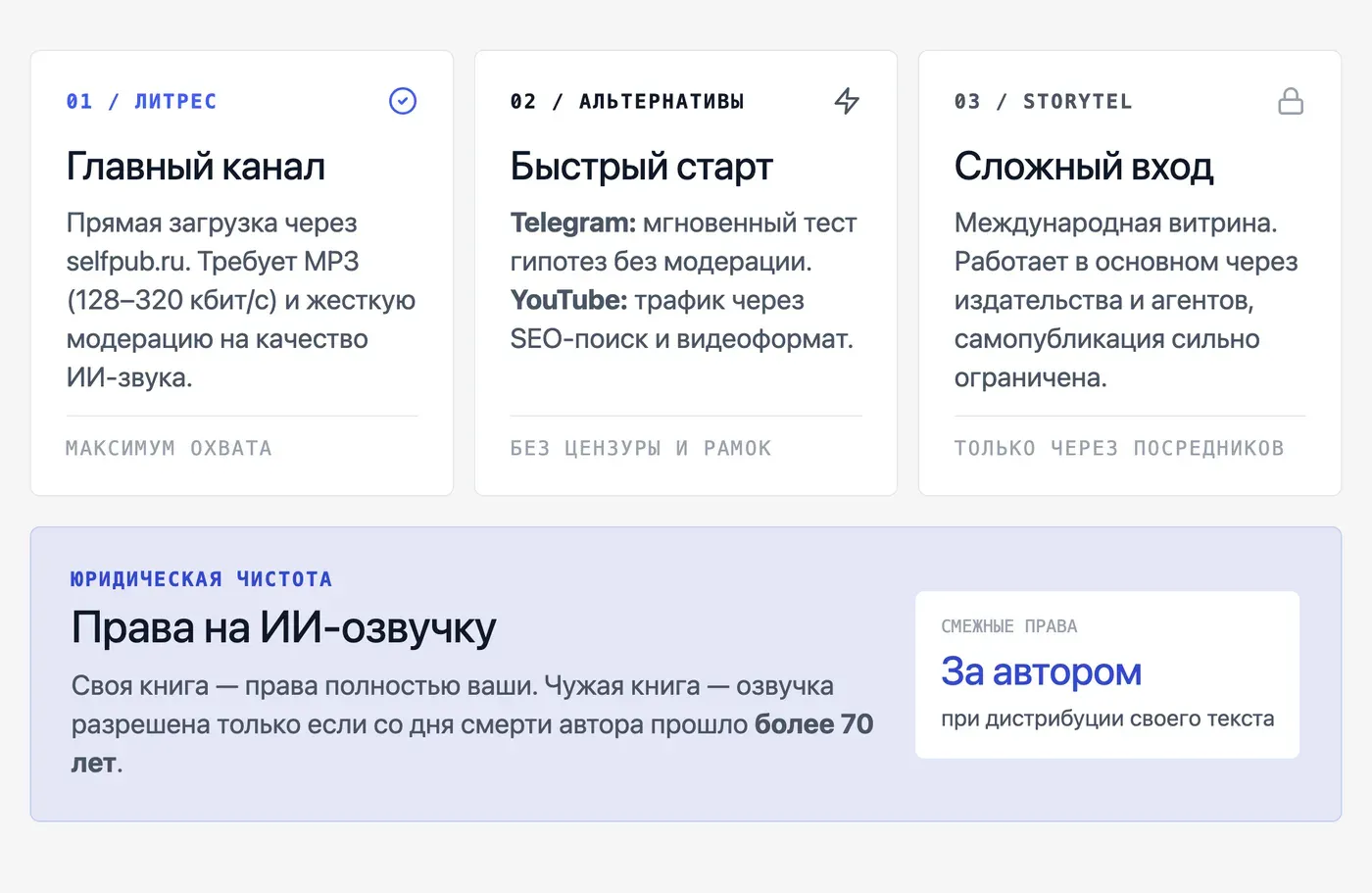Click the bold 'более 70' text
Viewport: 1372px width, 893px height.
tap(813, 724)
